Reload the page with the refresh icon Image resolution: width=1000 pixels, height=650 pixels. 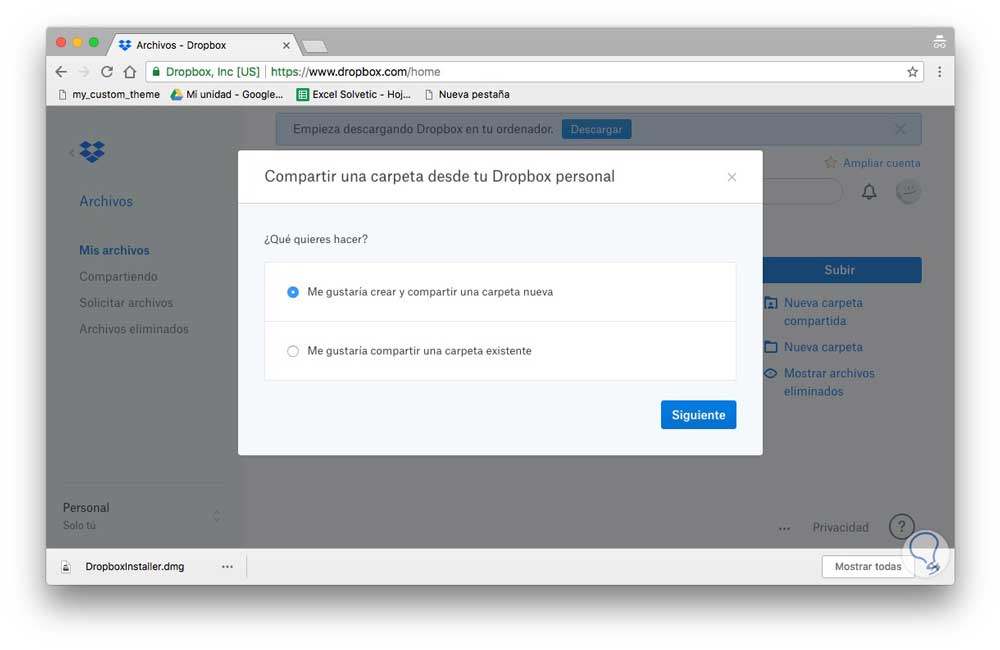point(107,71)
